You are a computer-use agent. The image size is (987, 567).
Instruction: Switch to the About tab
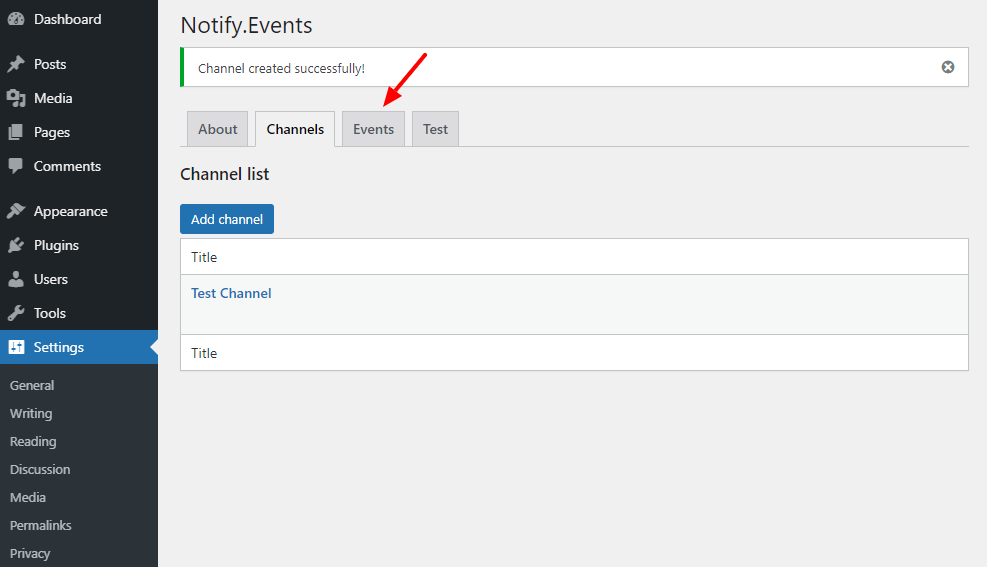click(217, 129)
